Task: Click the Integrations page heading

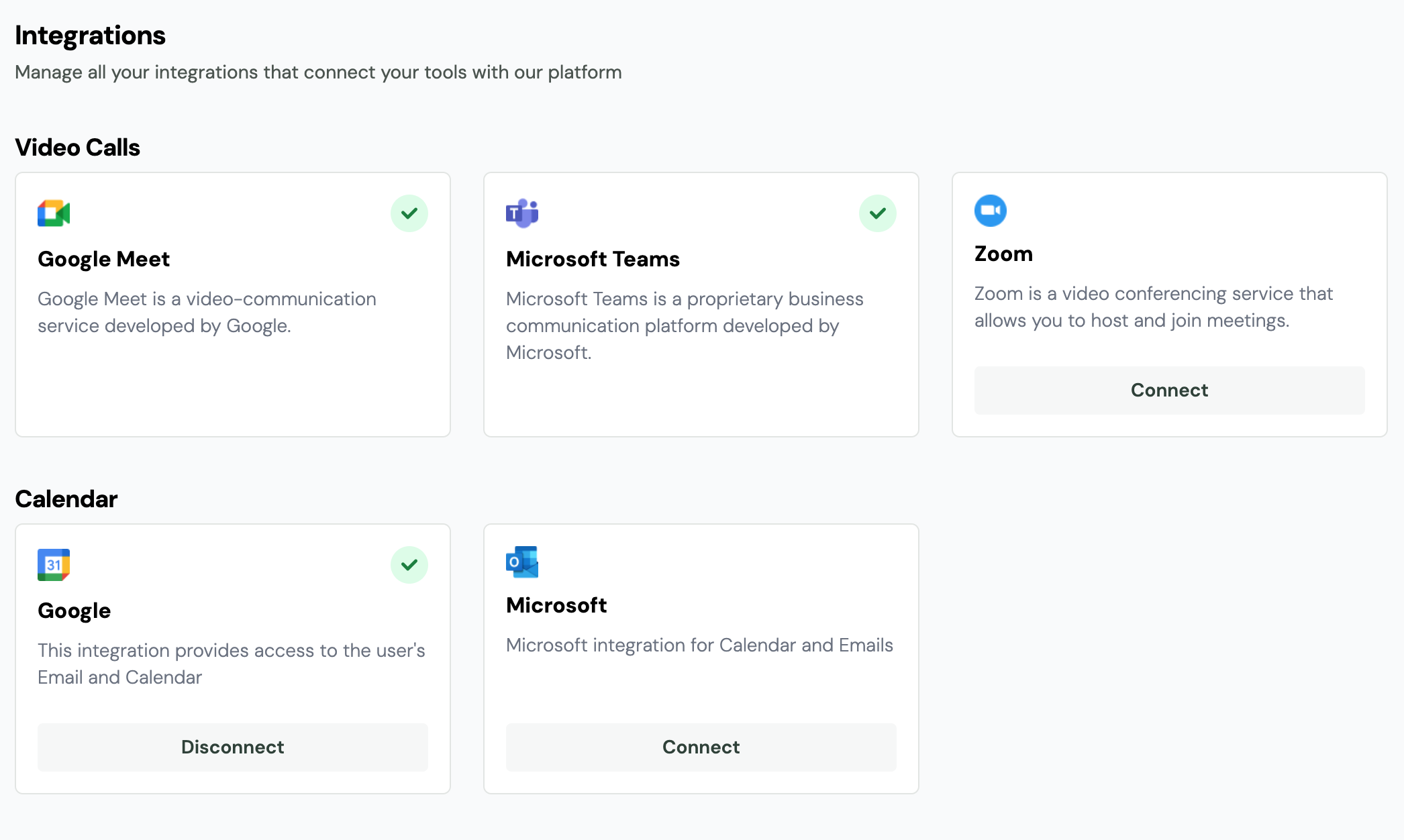Action: 90,36
